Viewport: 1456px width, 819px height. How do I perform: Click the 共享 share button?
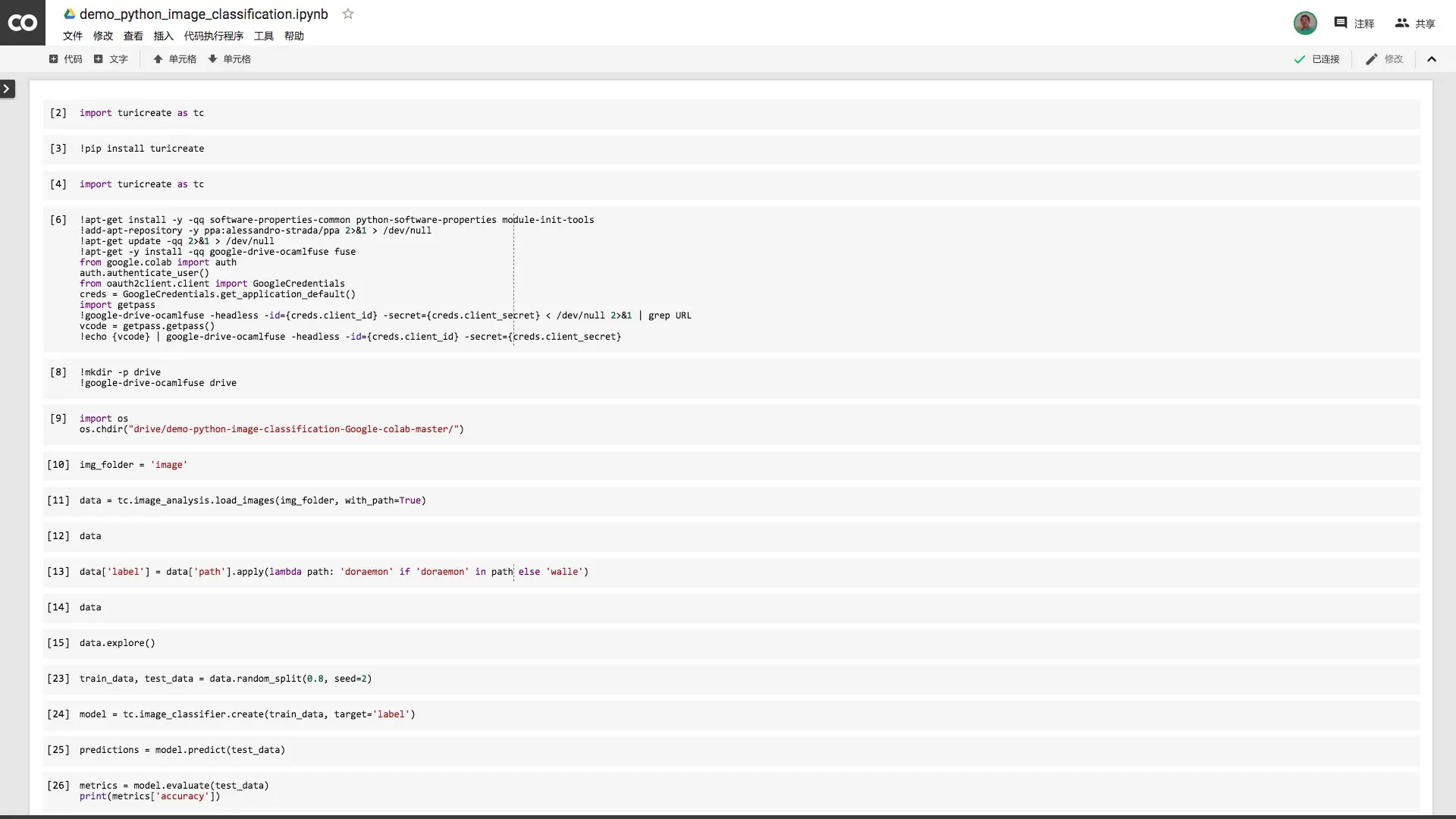click(x=1415, y=23)
